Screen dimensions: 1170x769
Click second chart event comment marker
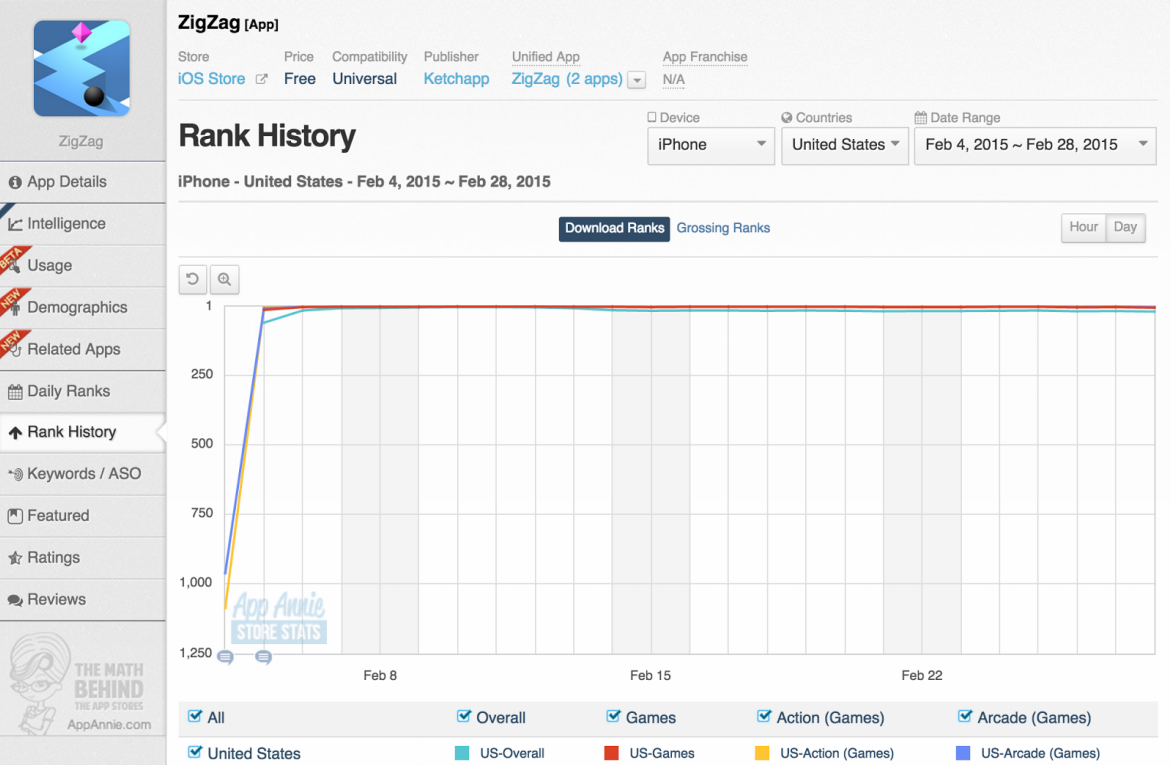(263, 657)
